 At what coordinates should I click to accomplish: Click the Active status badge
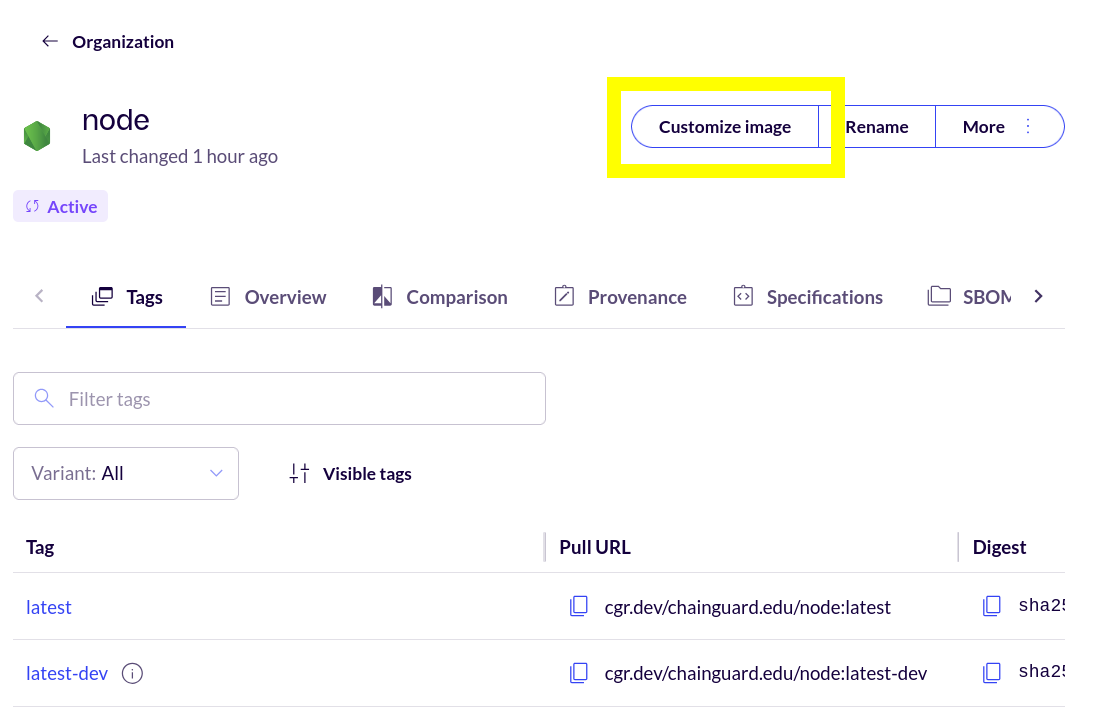click(x=60, y=205)
